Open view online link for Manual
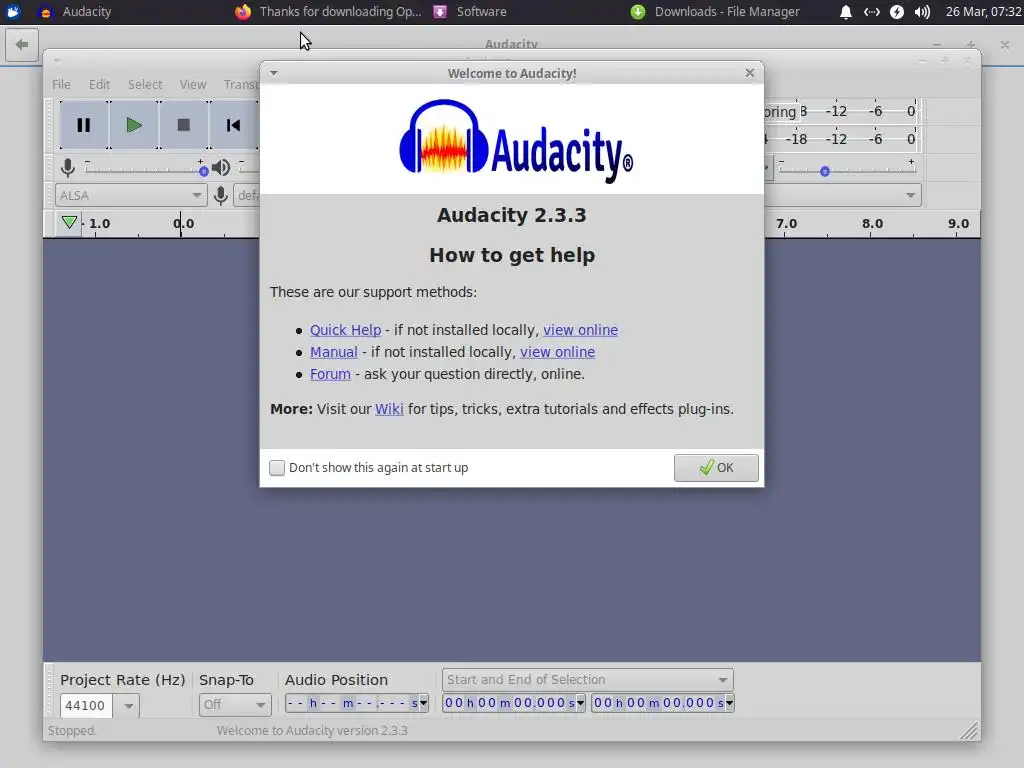The width and height of the screenshot is (1024, 768). 557,352
